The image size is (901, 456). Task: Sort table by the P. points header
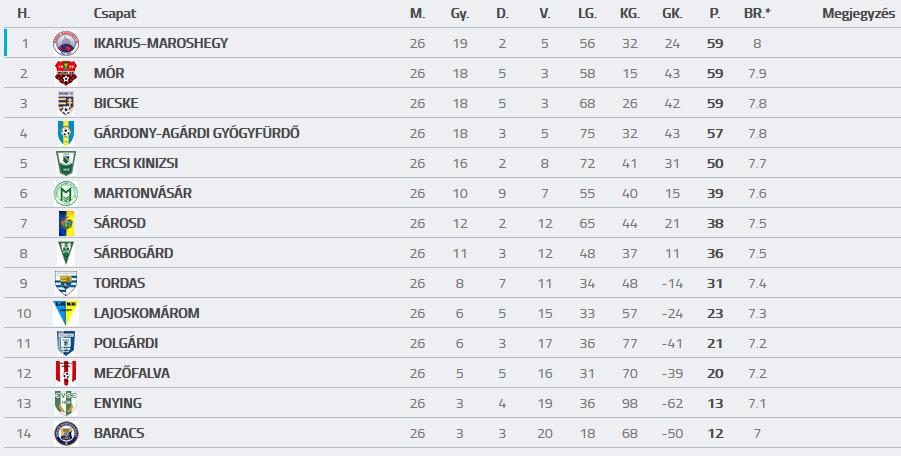(715, 13)
